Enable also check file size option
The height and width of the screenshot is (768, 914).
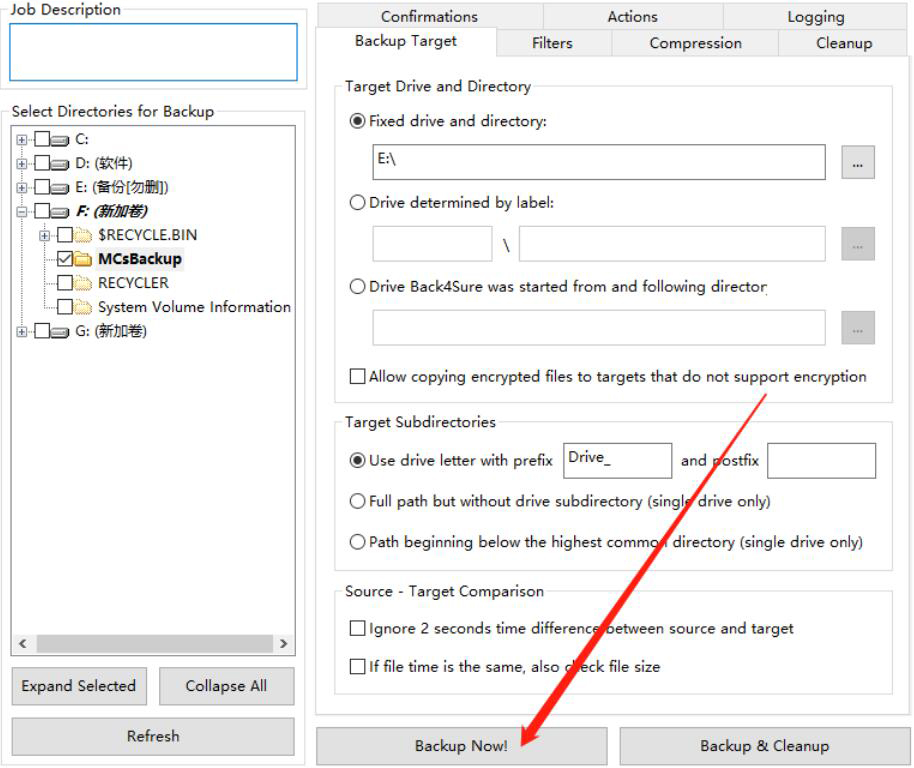tap(357, 666)
